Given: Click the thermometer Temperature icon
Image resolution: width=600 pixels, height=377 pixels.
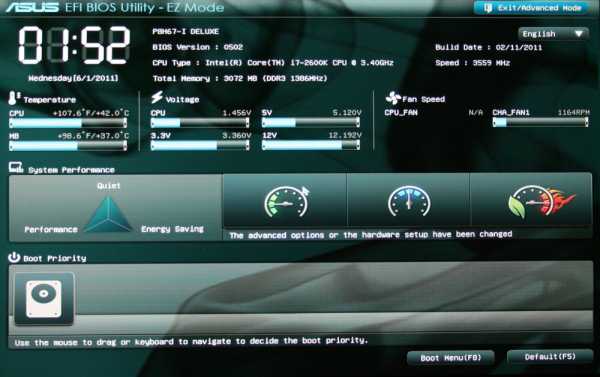Looking at the screenshot, I should tap(14, 98).
